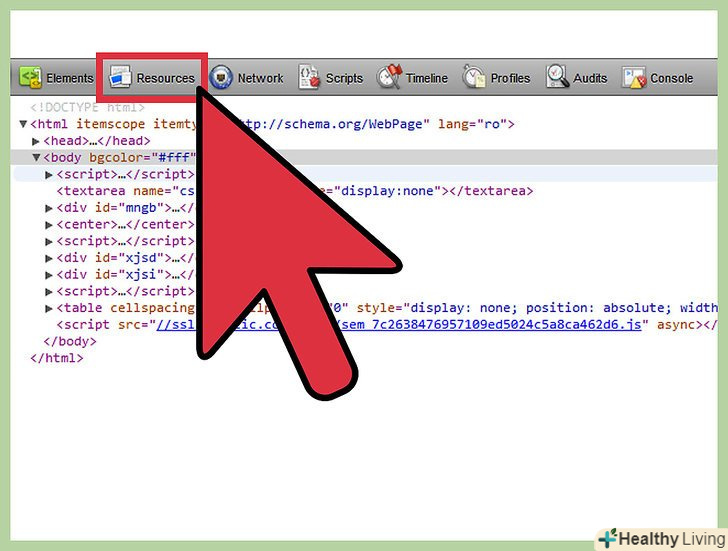Viewport: 728px width, 551px height.
Task: Open the Resources tab label
Action: (x=165, y=78)
